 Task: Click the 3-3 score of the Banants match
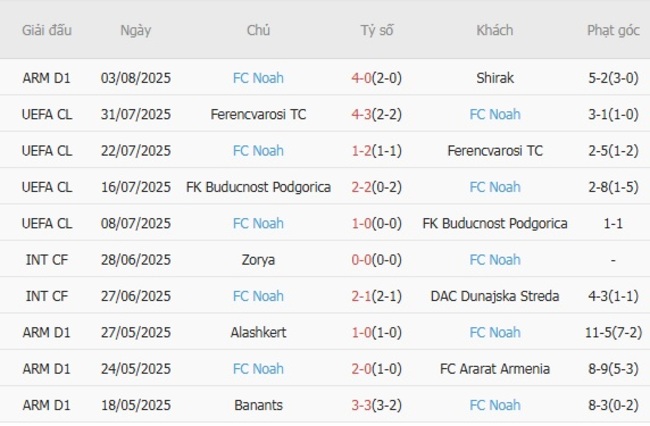[x=363, y=405]
